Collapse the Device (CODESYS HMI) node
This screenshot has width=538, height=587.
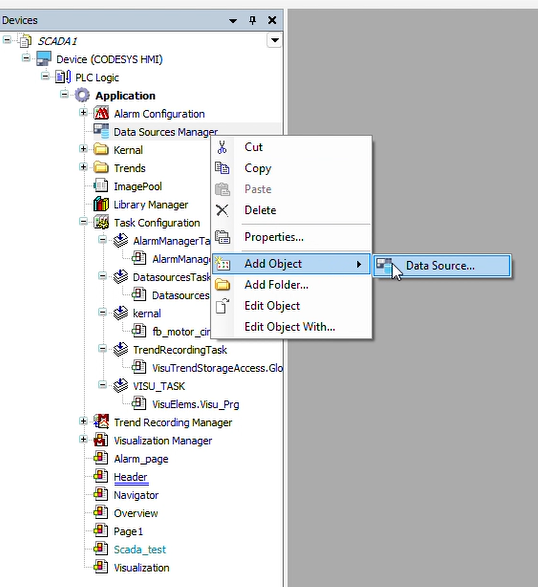click(26, 58)
